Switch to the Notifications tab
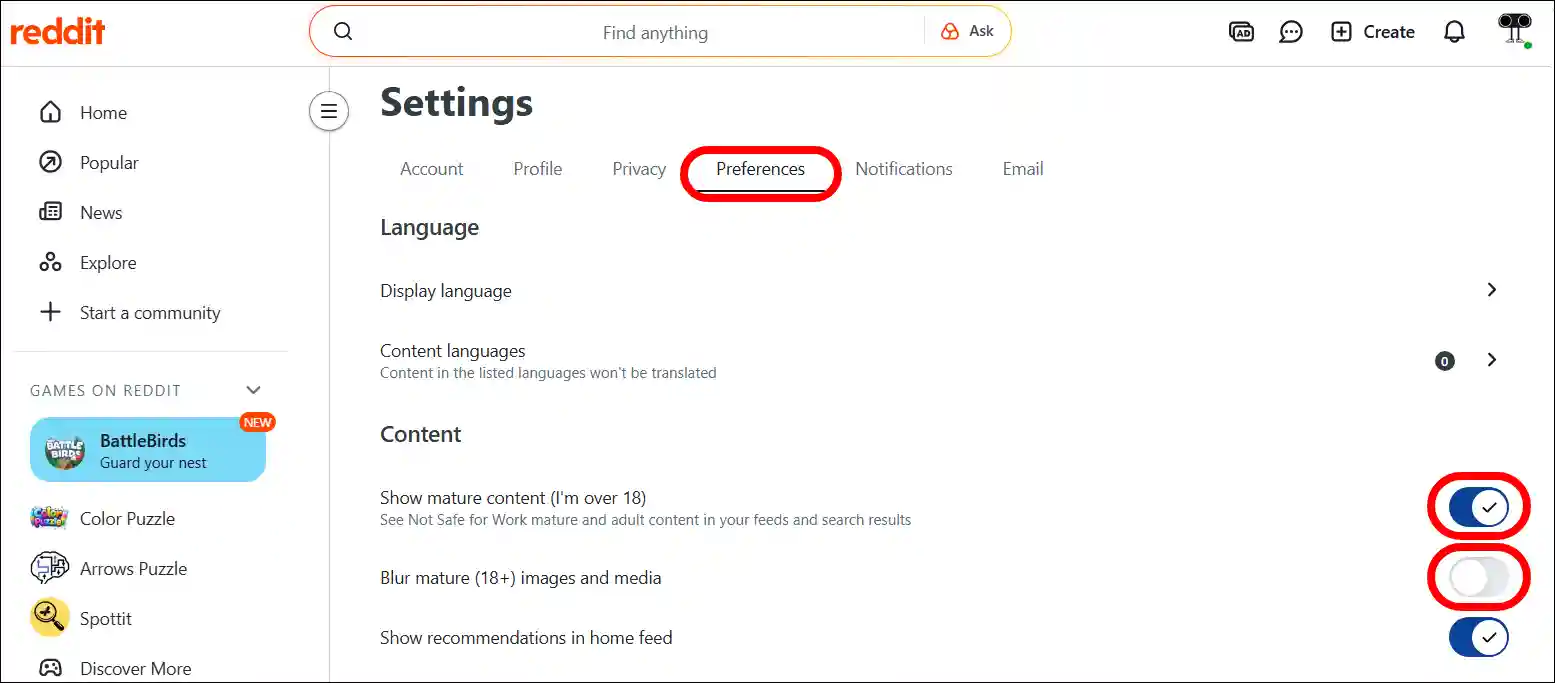The height and width of the screenshot is (683, 1555). [x=903, y=168]
